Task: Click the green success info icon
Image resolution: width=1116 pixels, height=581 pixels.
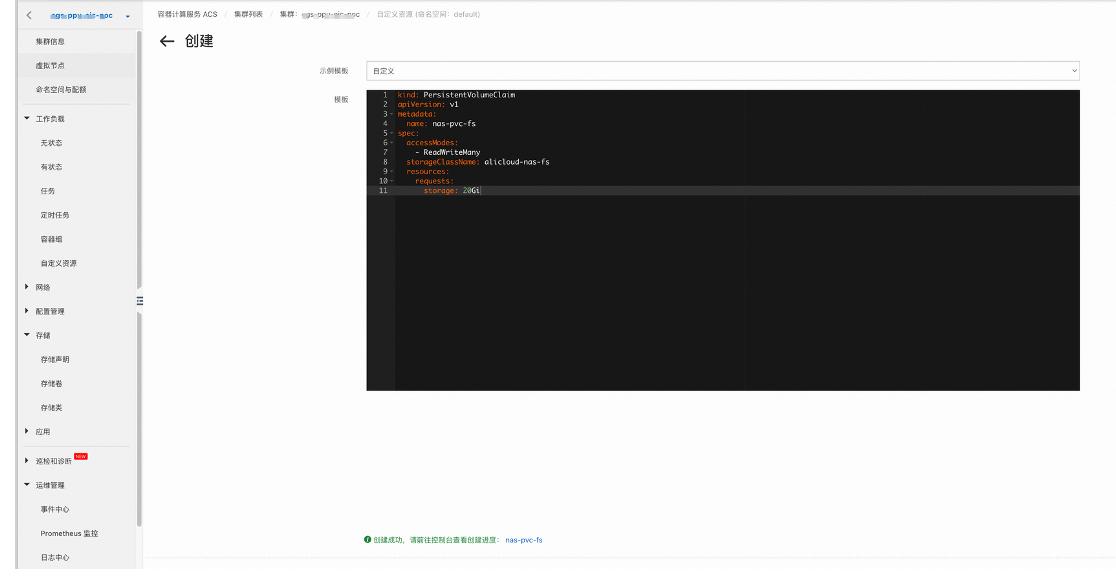Action: [367, 540]
